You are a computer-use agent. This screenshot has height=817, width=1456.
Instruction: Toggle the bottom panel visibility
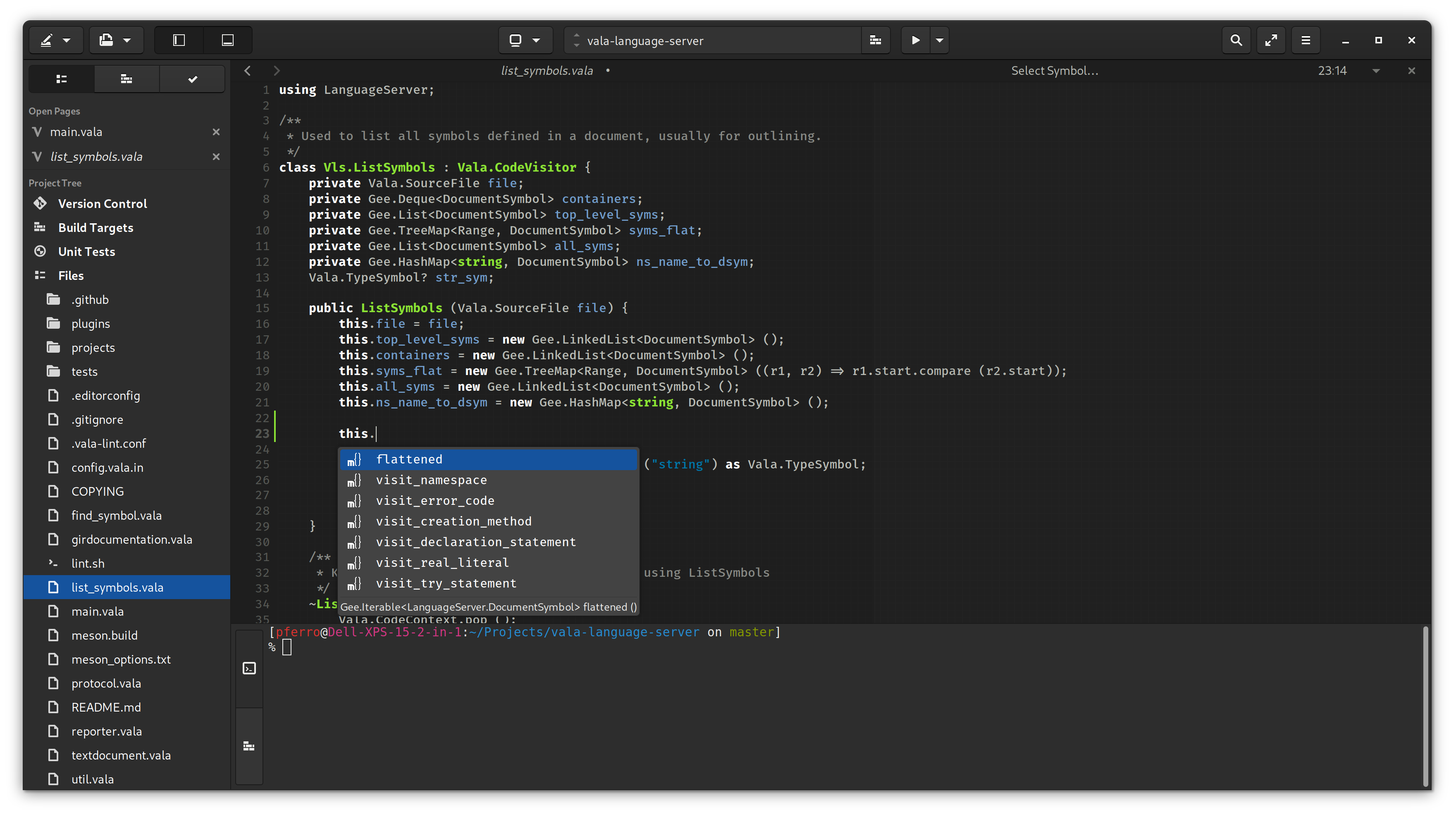[228, 40]
